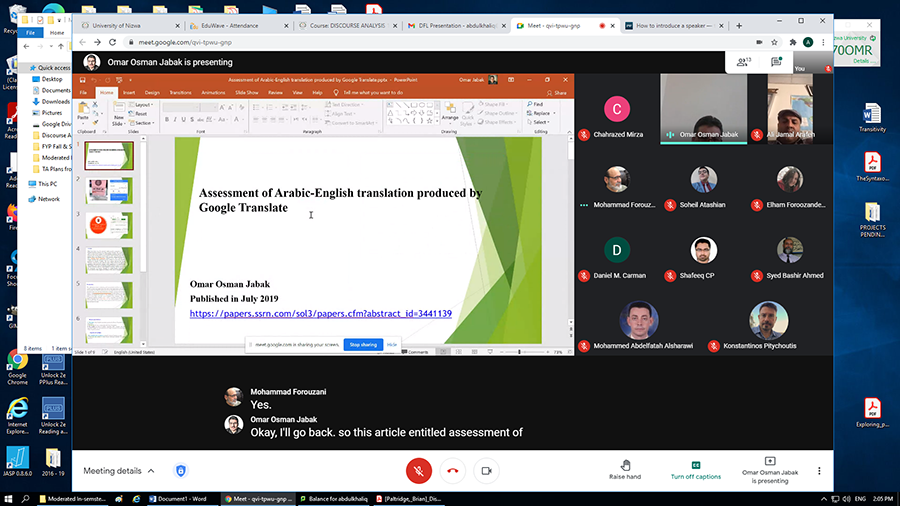Switch to DFL Presentation Gmail tab
Screen dimensions: 900x506
pos(456,26)
